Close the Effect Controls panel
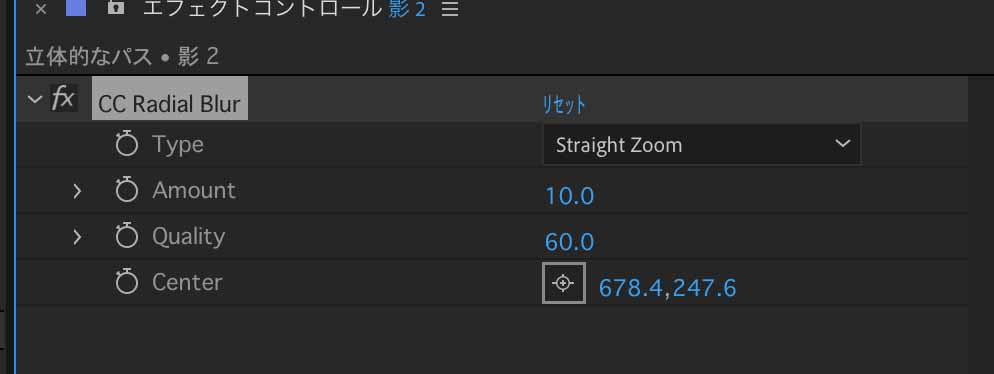994x374 pixels. 41,10
